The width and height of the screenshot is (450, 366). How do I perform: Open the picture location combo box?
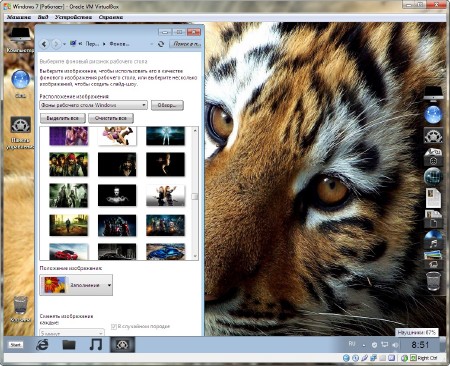[x=93, y=105]
